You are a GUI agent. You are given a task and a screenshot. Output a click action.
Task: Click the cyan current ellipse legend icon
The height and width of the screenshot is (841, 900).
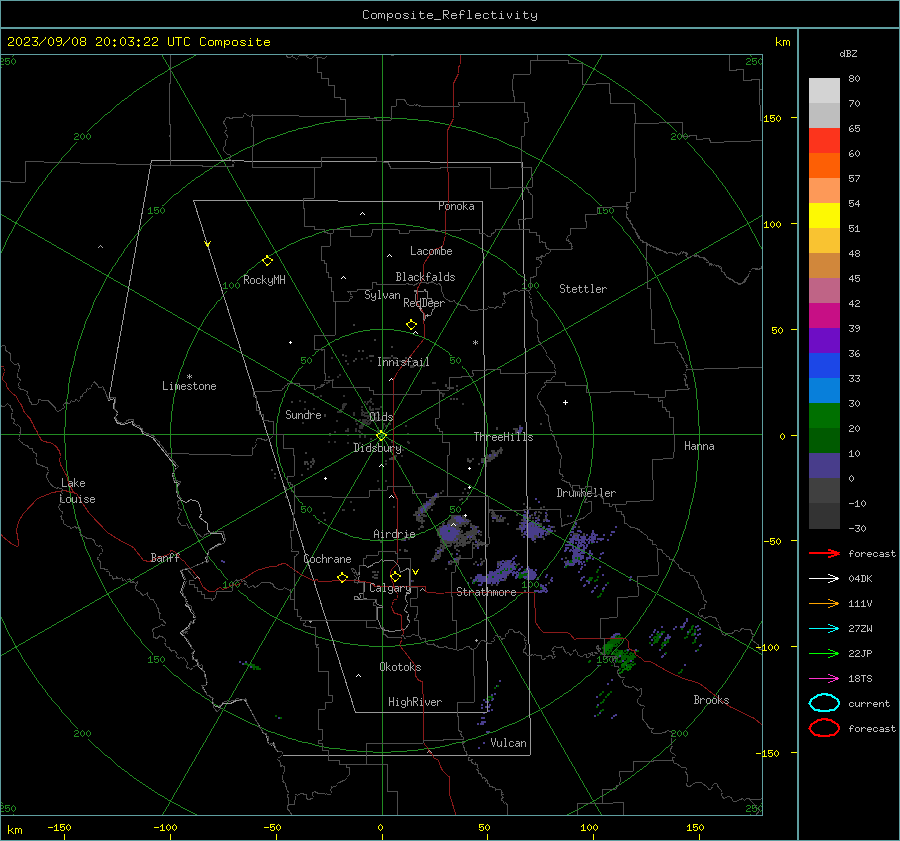coord(824,703)
